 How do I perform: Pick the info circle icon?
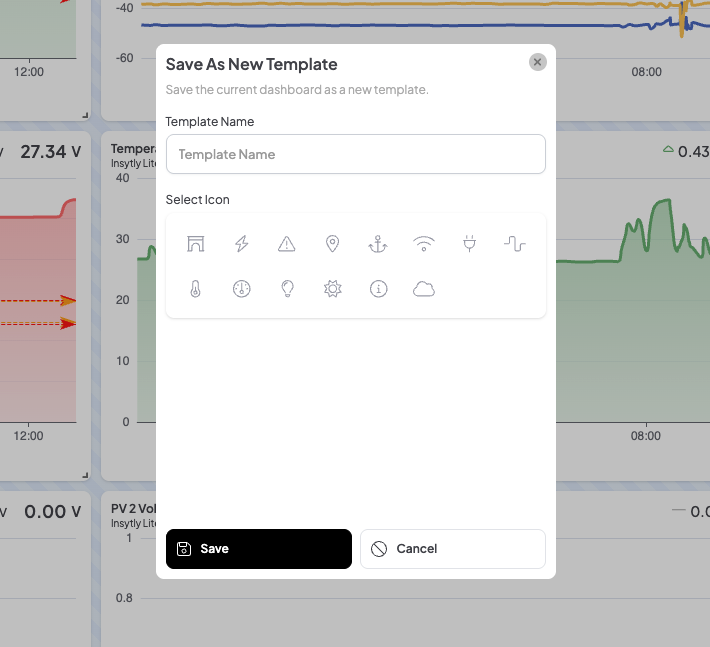[379, 289]
